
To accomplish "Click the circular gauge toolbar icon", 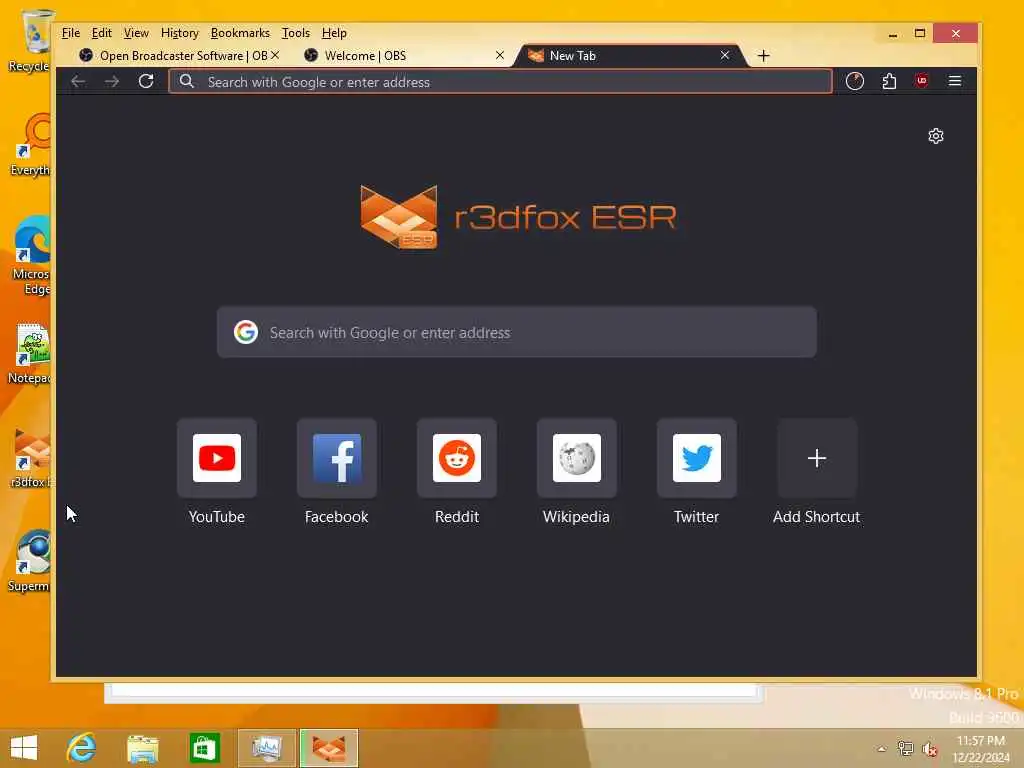I will 855,81.
